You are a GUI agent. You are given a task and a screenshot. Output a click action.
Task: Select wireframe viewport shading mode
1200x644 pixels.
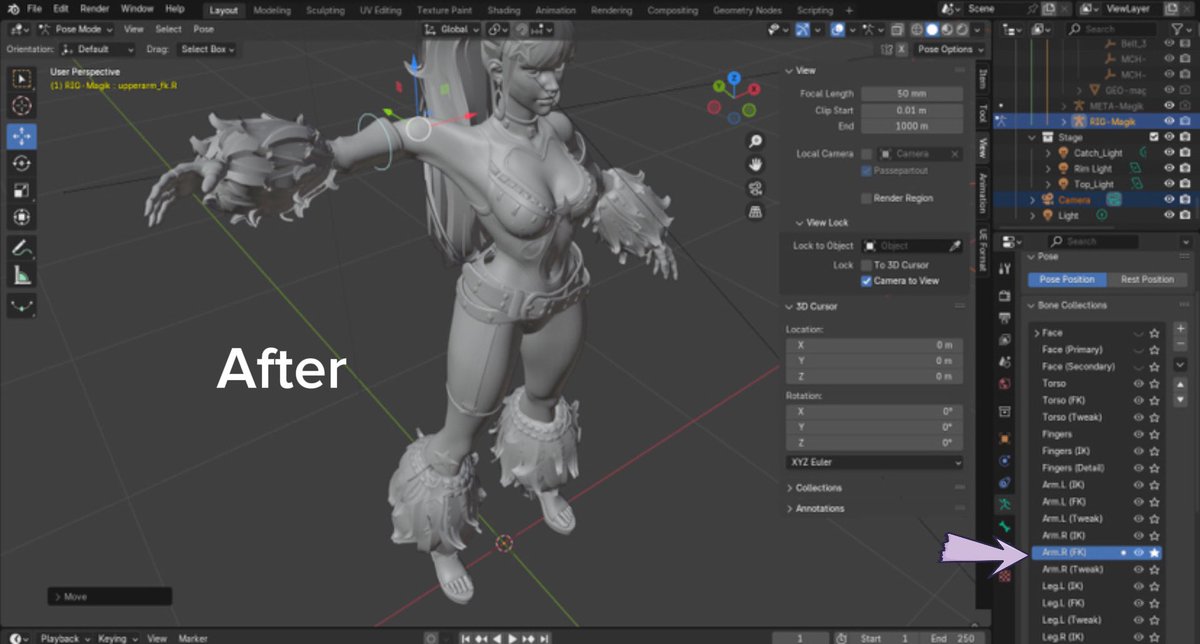click(x=916, y=30)
